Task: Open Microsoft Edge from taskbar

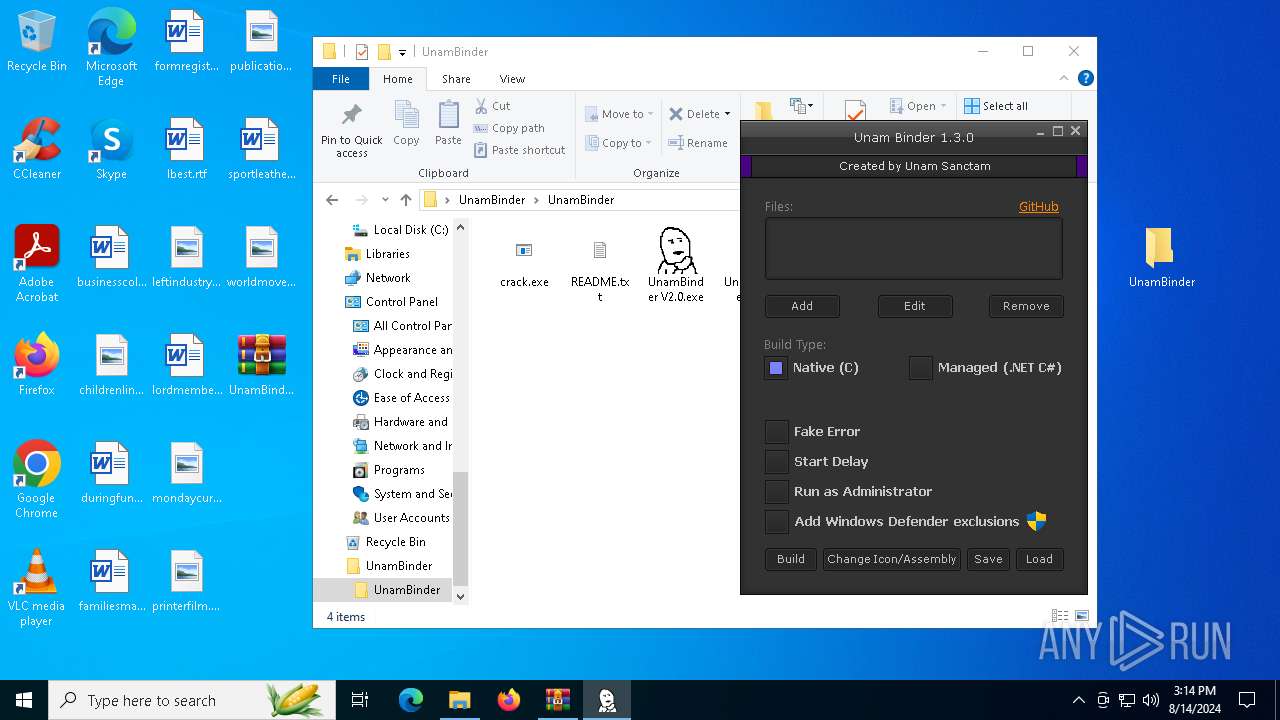Action: pyautogui.click(x=411, y=700)
